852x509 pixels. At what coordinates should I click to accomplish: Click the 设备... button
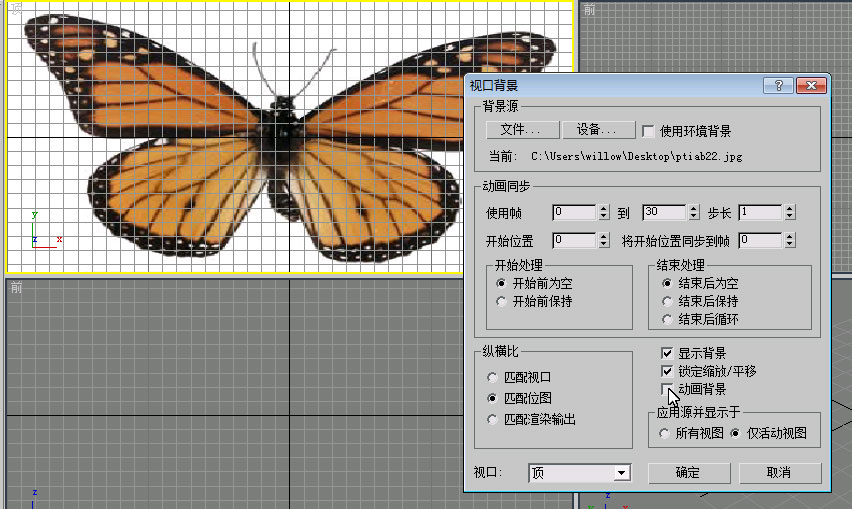pyautogui.click(x=599, y=130)
